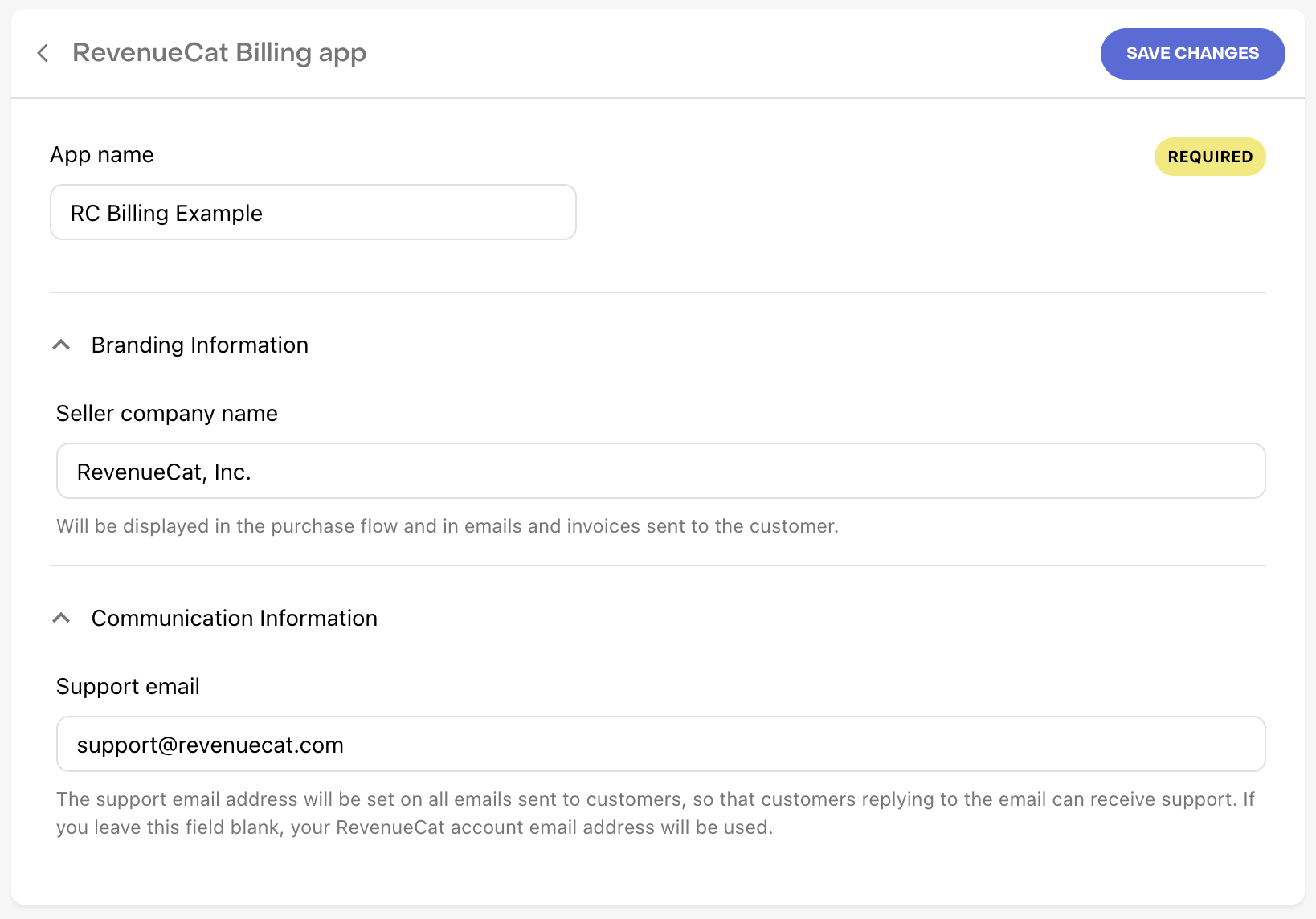Select the Communication Information heading text

coord(235,618)
